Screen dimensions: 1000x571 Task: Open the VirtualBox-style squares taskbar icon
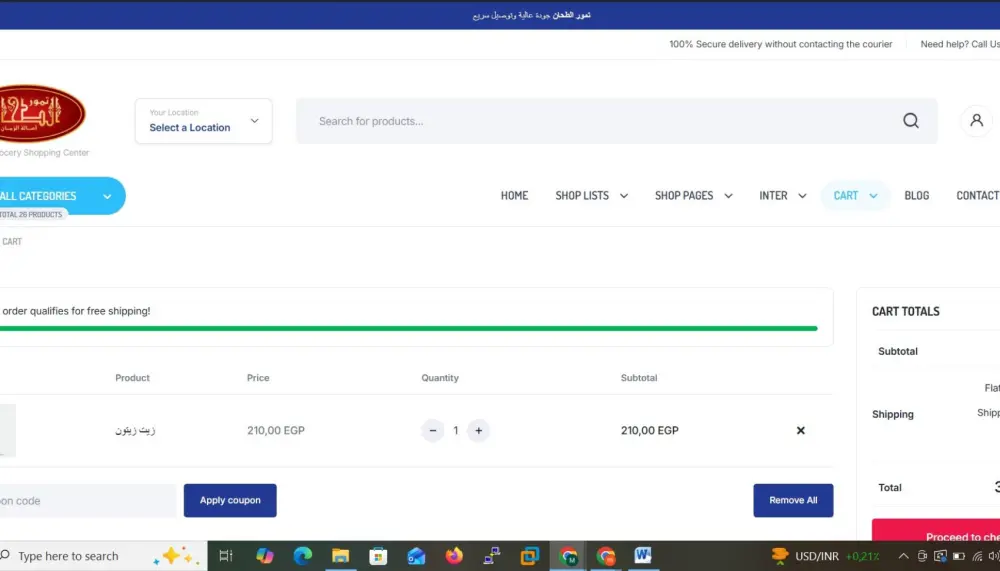click(x=529, y=556)
